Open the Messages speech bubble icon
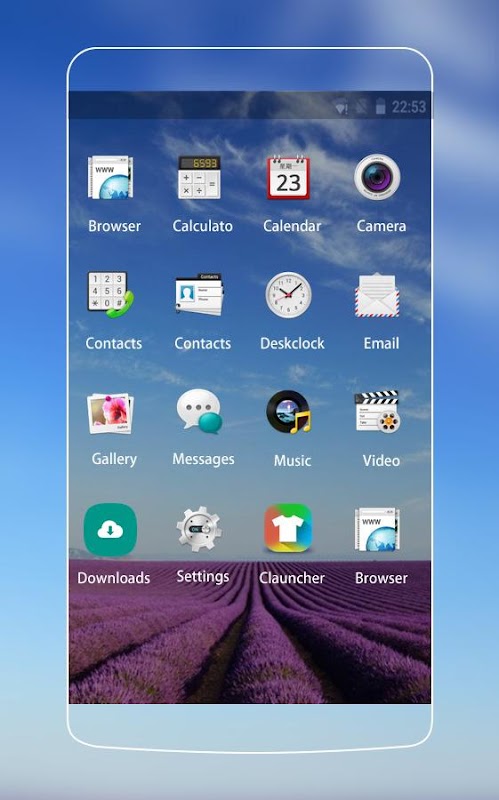Image resolution: width=499 pixels, height=800 pixels. [199, 412]
